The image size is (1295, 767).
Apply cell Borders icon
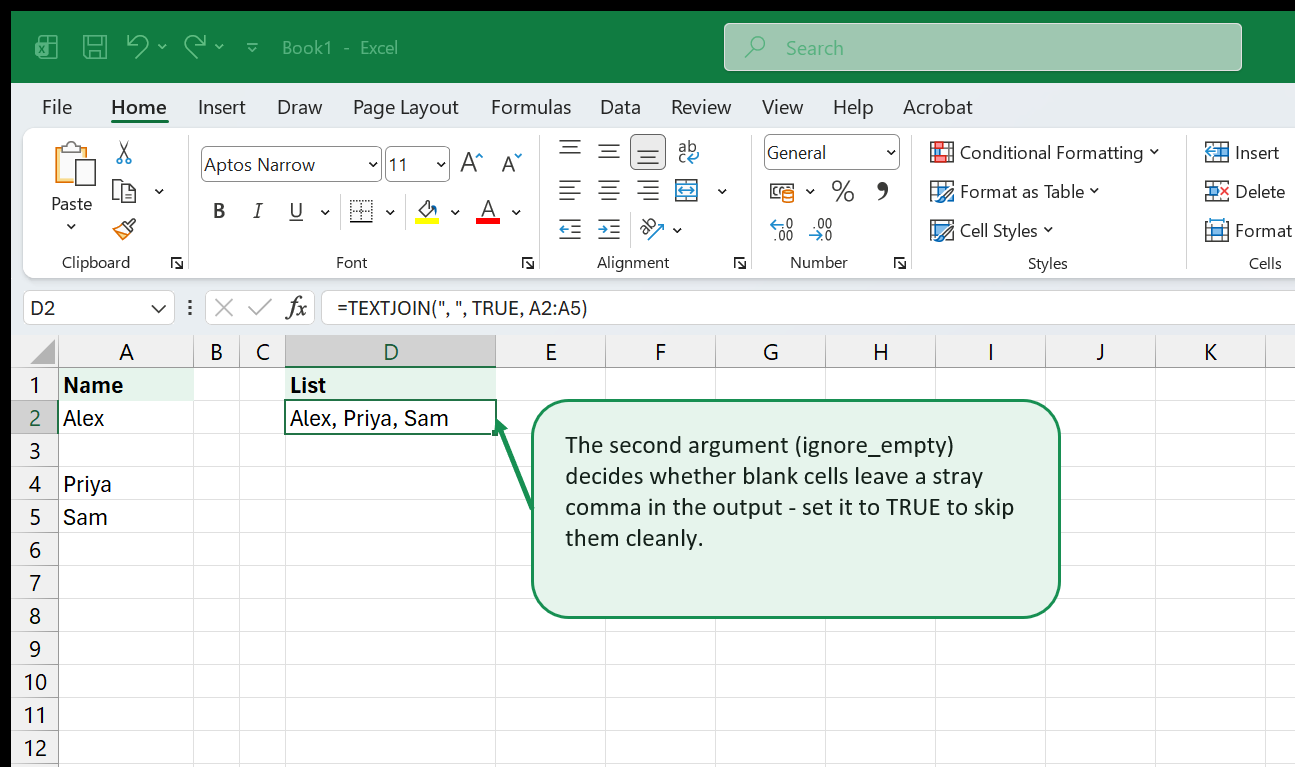point(361,211)
